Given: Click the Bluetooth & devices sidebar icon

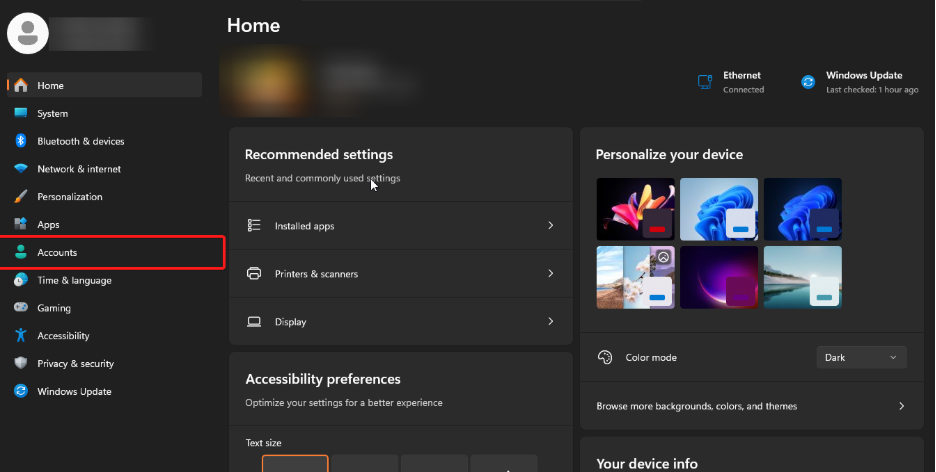Looking at the screenshot, I should pos(20,141).
